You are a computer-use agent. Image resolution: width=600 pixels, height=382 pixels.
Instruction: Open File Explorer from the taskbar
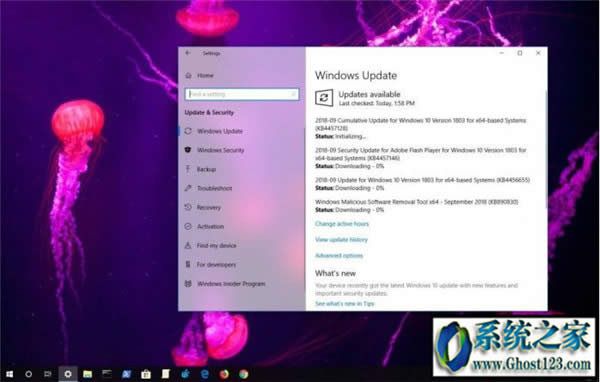[x=88, y=374]
